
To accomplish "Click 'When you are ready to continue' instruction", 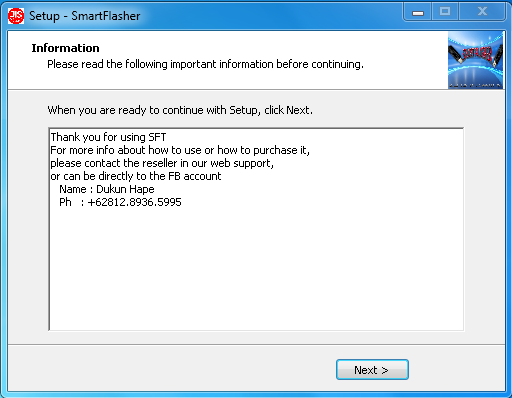I will (180, 110).
